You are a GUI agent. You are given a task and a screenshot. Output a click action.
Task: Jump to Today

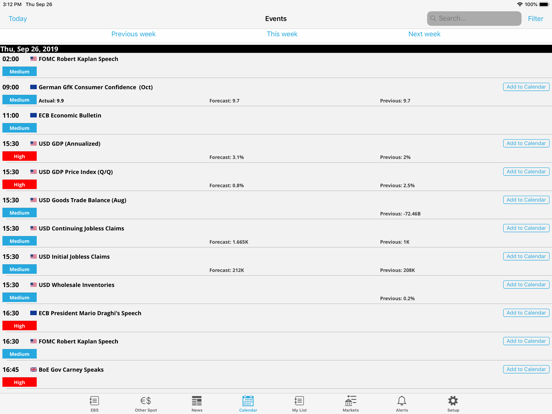(18, 19)
